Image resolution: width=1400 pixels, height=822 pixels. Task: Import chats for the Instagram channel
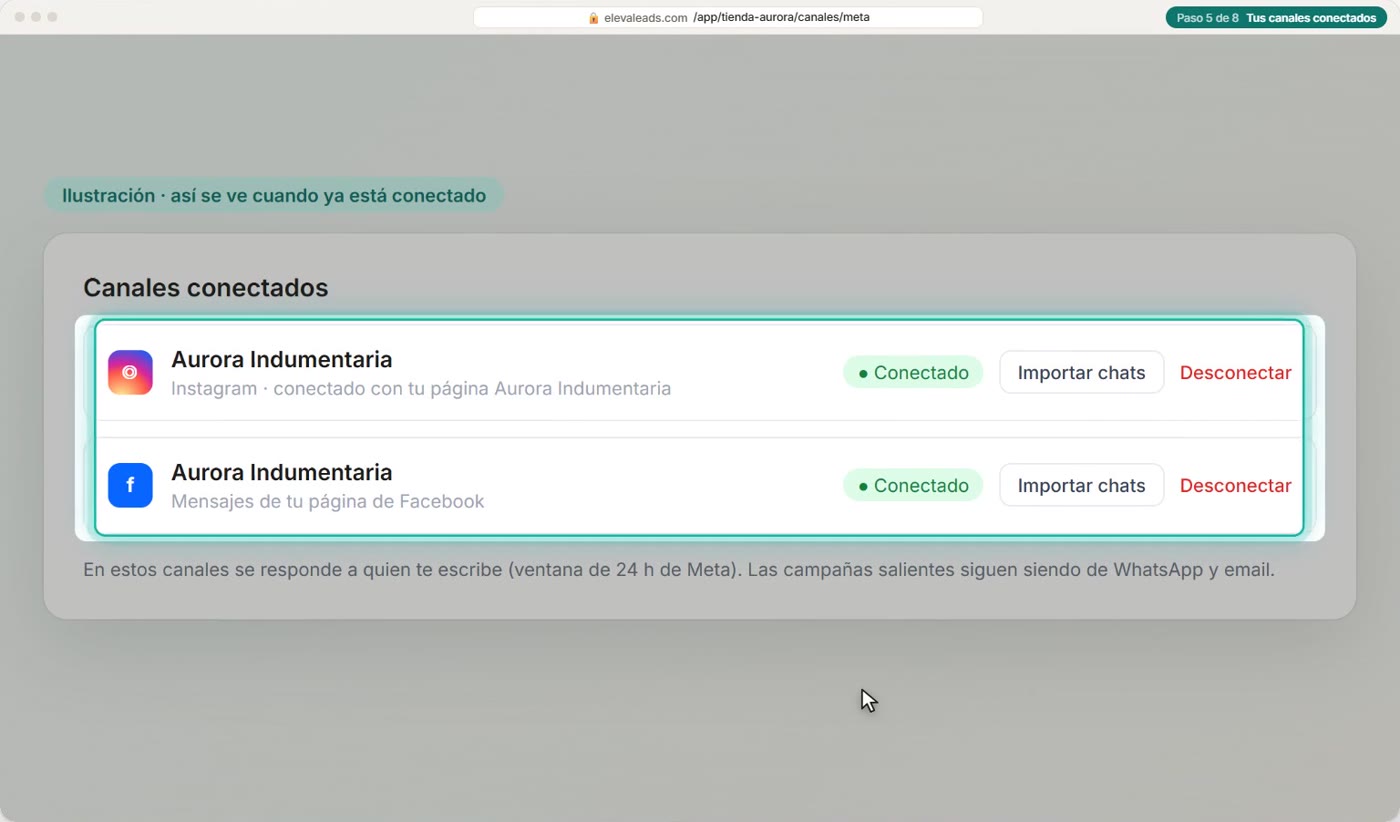point(1081,372)
